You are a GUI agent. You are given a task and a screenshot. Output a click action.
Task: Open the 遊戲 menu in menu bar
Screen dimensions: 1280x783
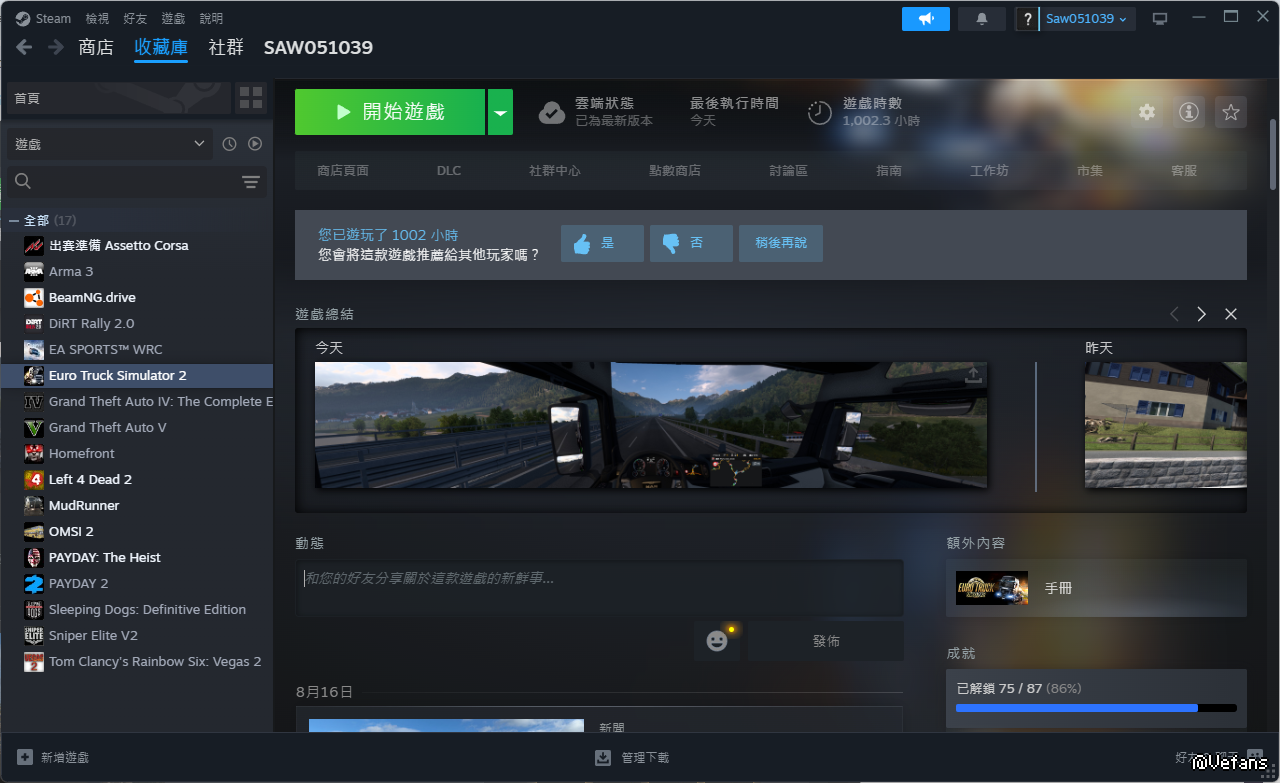pyautogui.click(x=173, y=18)
